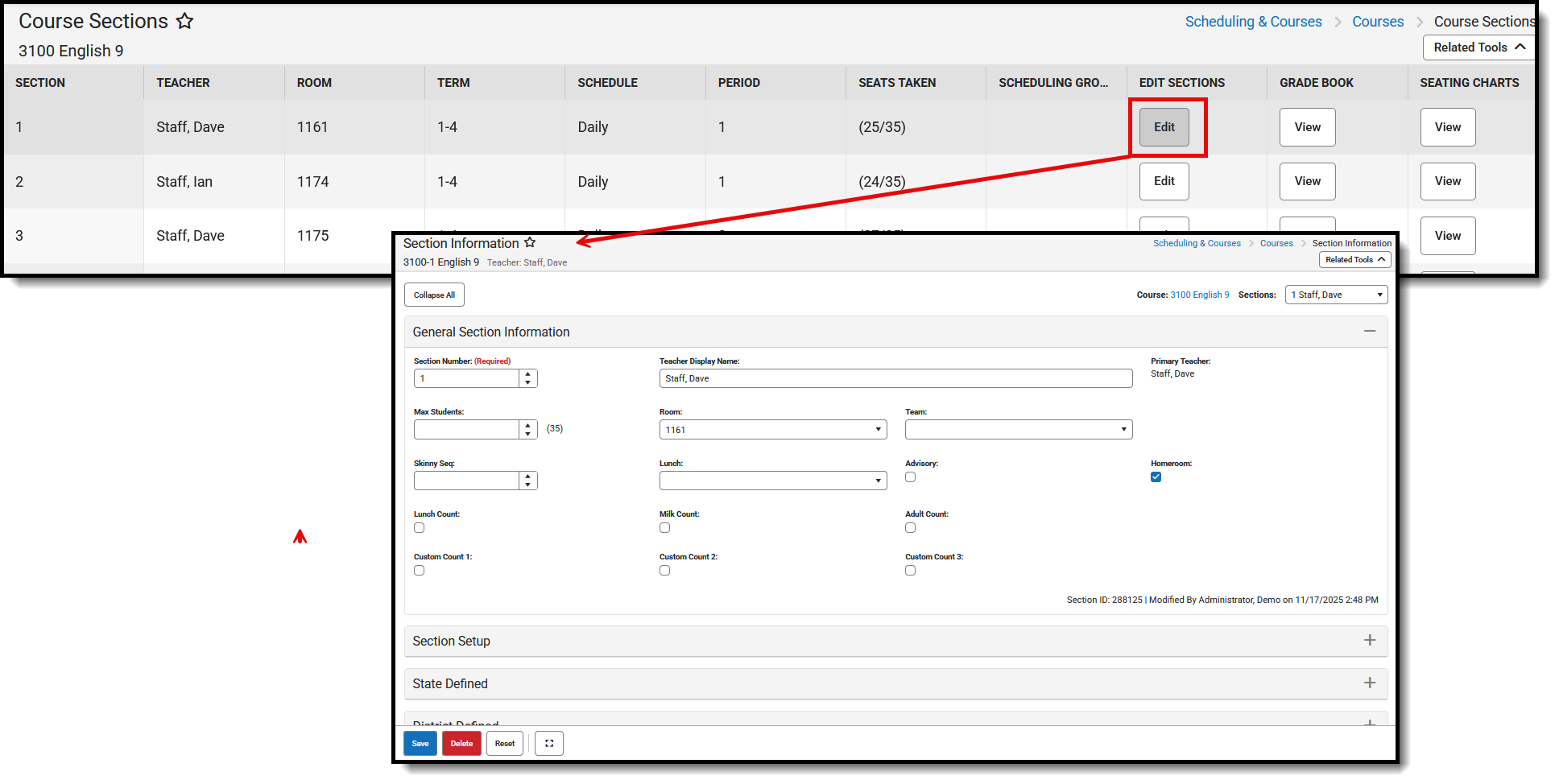Toggle the Homeroom checkbox
1559x784 pixels.
[1156, 477]
